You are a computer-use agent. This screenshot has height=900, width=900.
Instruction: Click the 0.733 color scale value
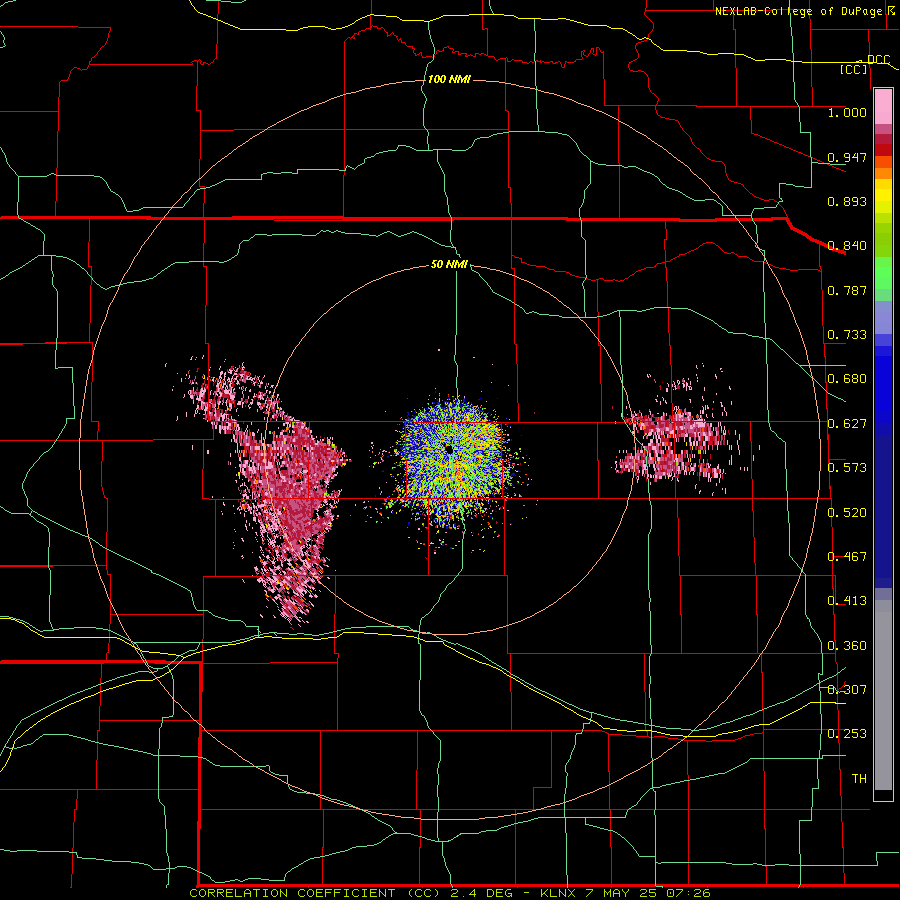(847, 335)
